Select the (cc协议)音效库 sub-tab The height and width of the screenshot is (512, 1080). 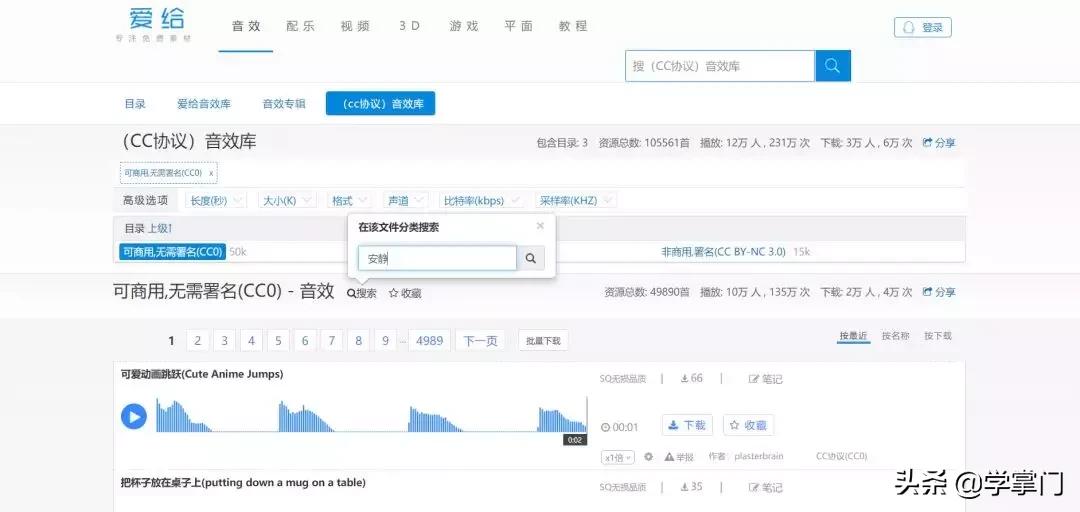tap(380, 104)
